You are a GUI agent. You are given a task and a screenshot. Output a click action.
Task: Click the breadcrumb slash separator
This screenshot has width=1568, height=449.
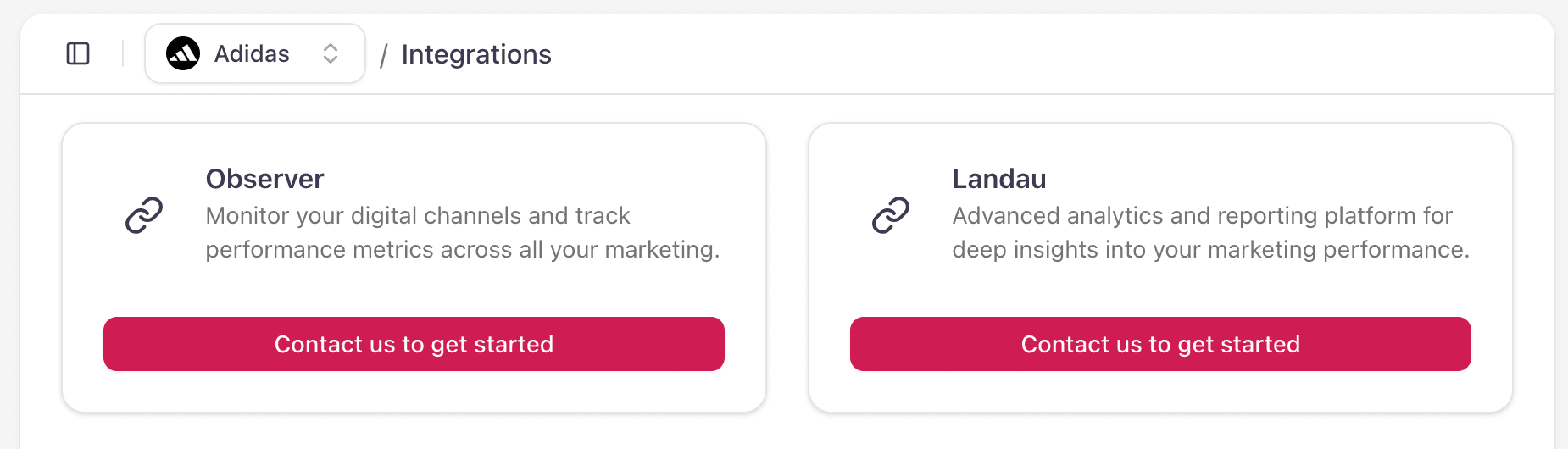click(x=383, y=56)
